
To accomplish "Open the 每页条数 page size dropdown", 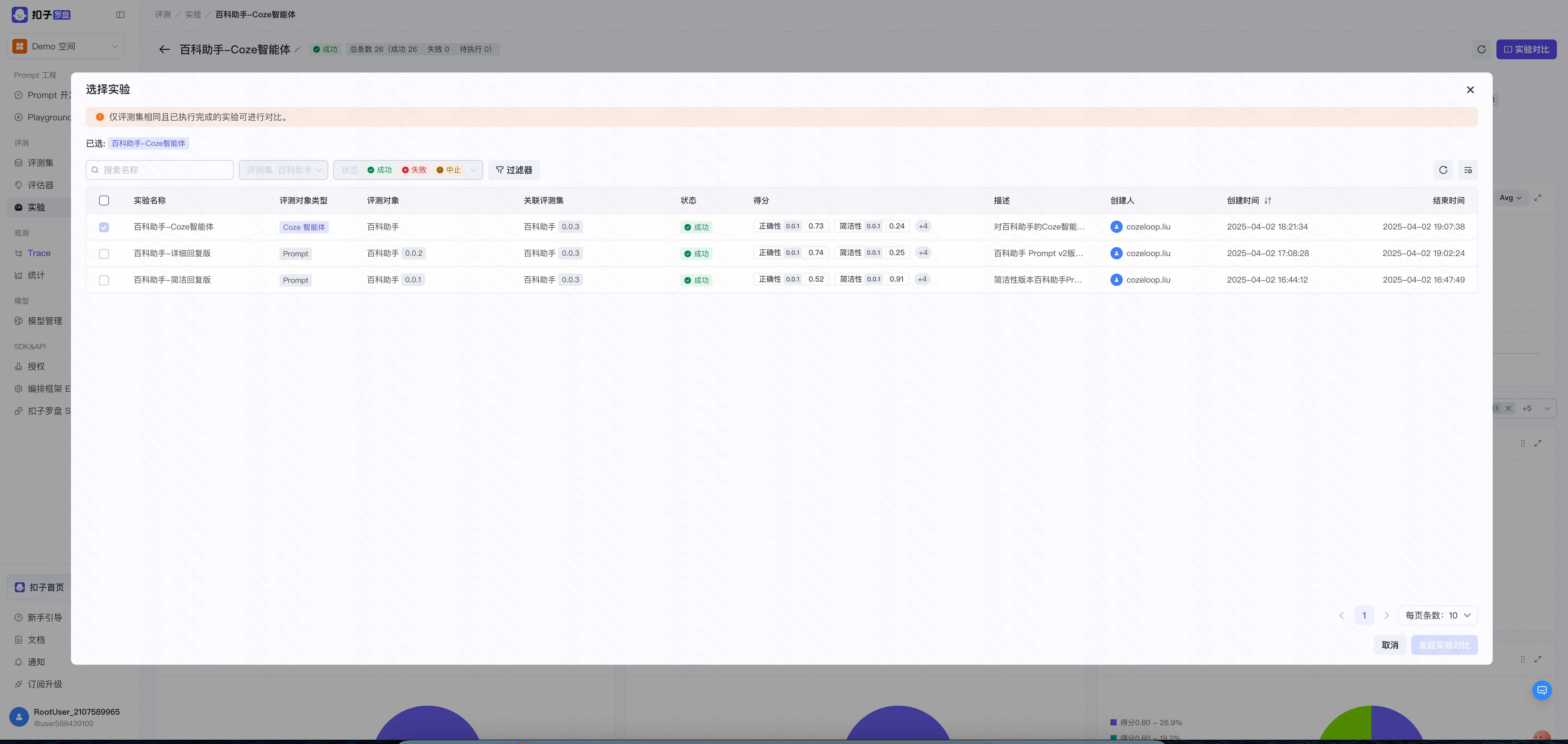I will tap(1437, 615).
